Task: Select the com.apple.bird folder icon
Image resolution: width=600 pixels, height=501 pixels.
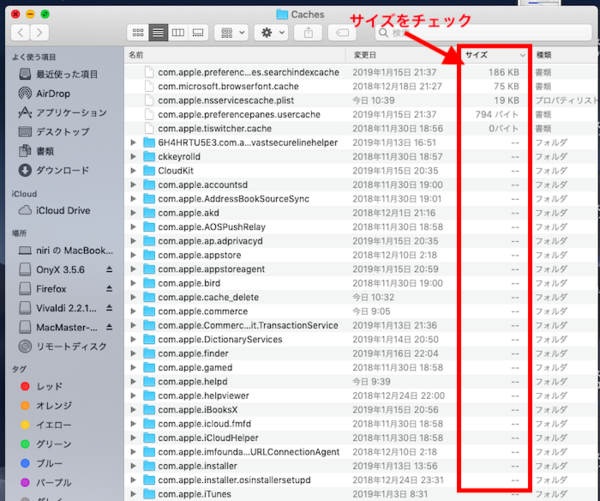Action: [149, 283]
